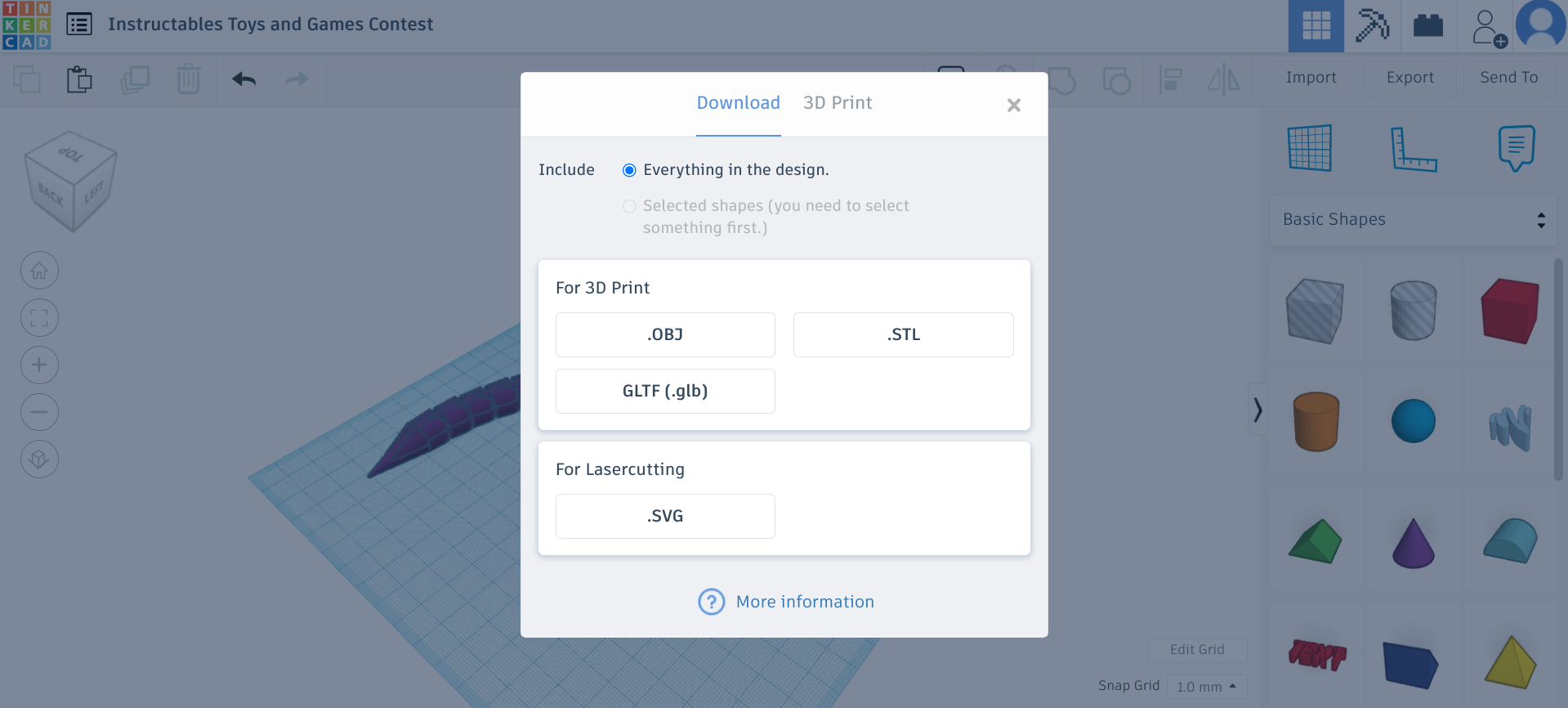
Task: Open the Snap Grid 1.0 mm dropdown
Action: 1207,687
